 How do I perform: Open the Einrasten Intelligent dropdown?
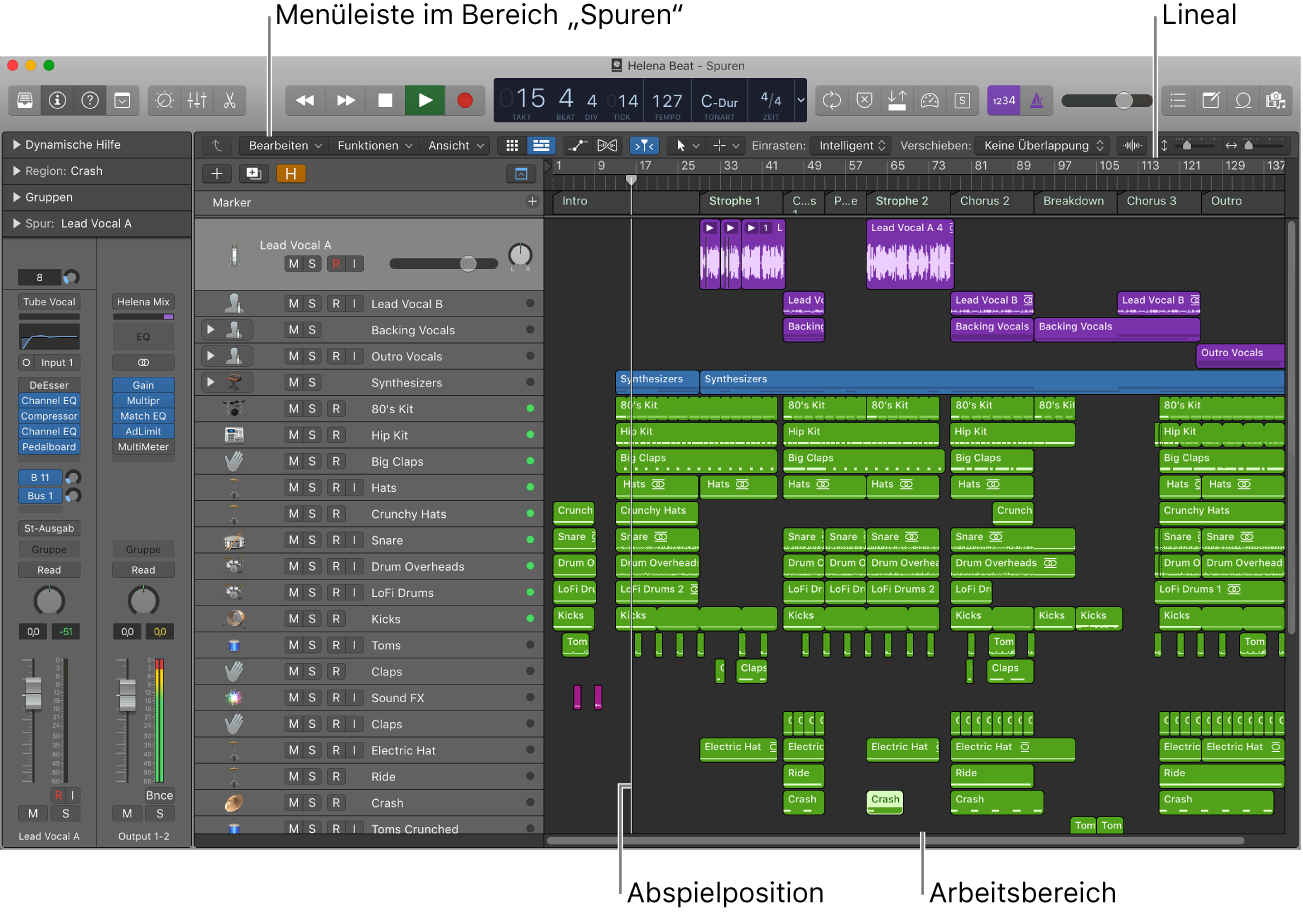[x=853, y=146]
